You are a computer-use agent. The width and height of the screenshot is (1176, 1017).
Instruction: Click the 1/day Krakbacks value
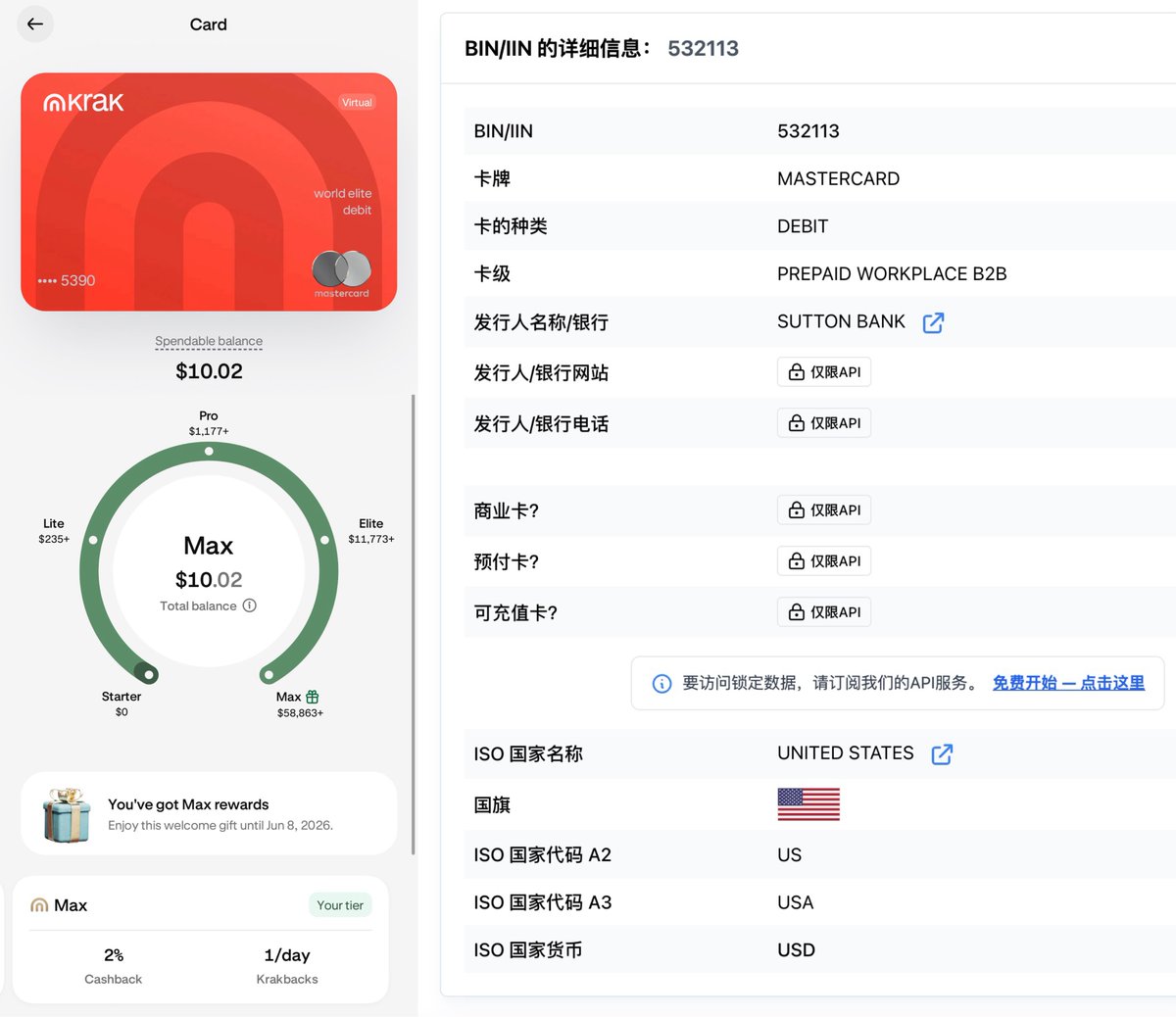point(287,955)
